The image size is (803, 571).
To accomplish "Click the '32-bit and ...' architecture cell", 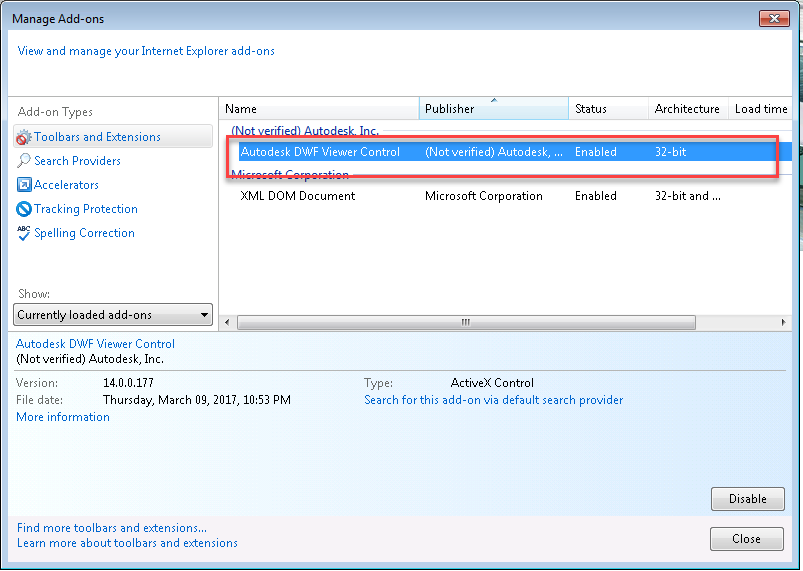I will 687,196.
